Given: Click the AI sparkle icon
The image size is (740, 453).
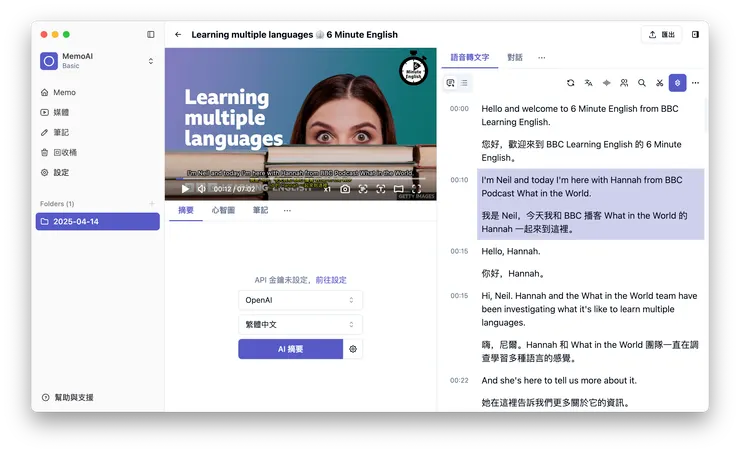Looking at the screenshot, I should tap(606, 83).
